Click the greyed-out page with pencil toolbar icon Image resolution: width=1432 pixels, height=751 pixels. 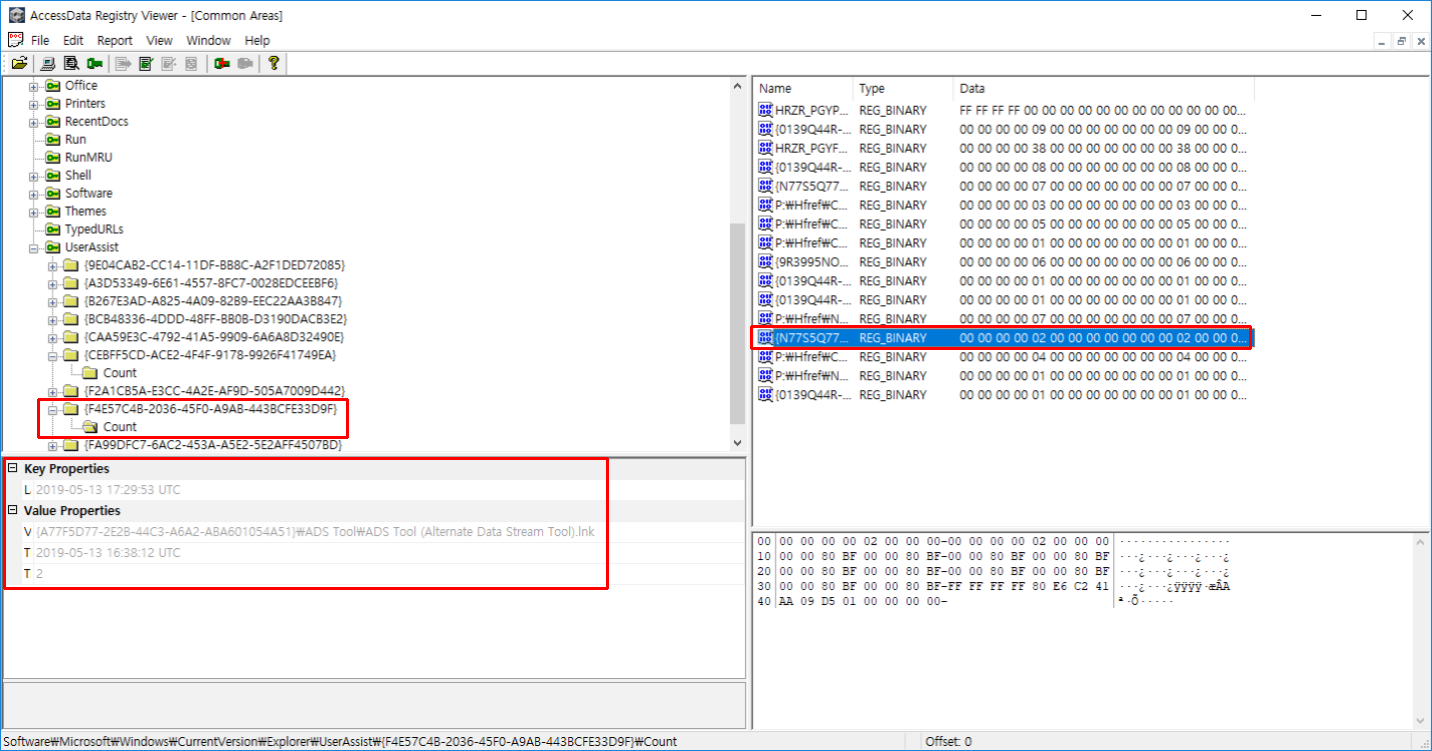[168, 63]
